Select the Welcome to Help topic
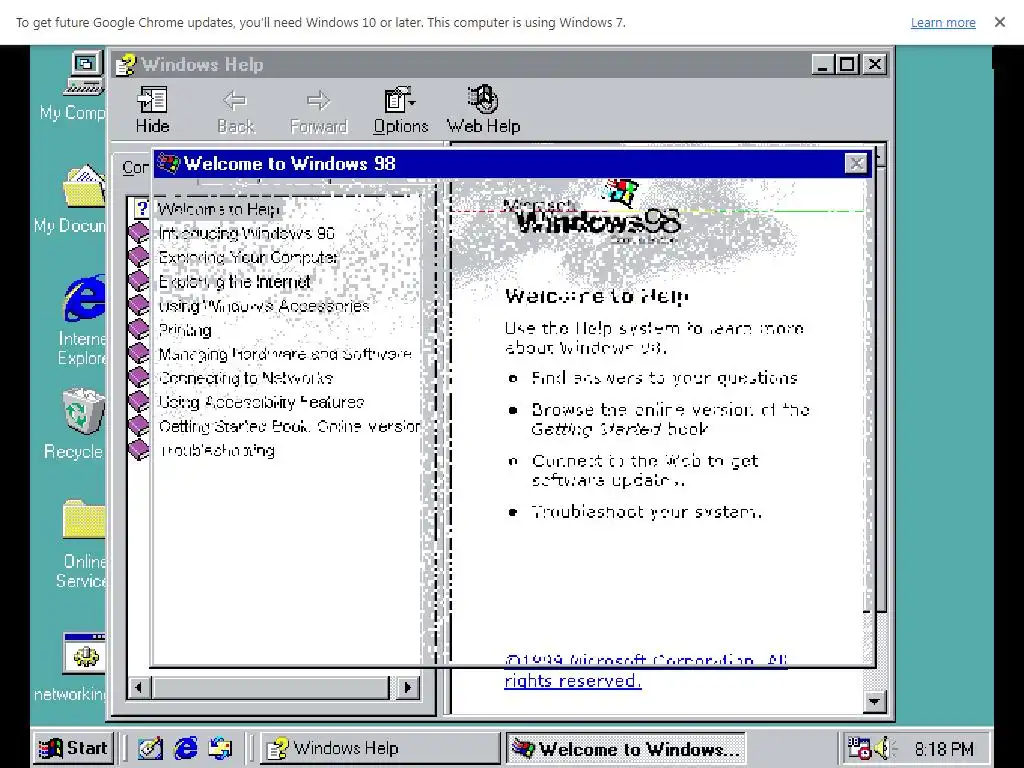 pos(219,209)
